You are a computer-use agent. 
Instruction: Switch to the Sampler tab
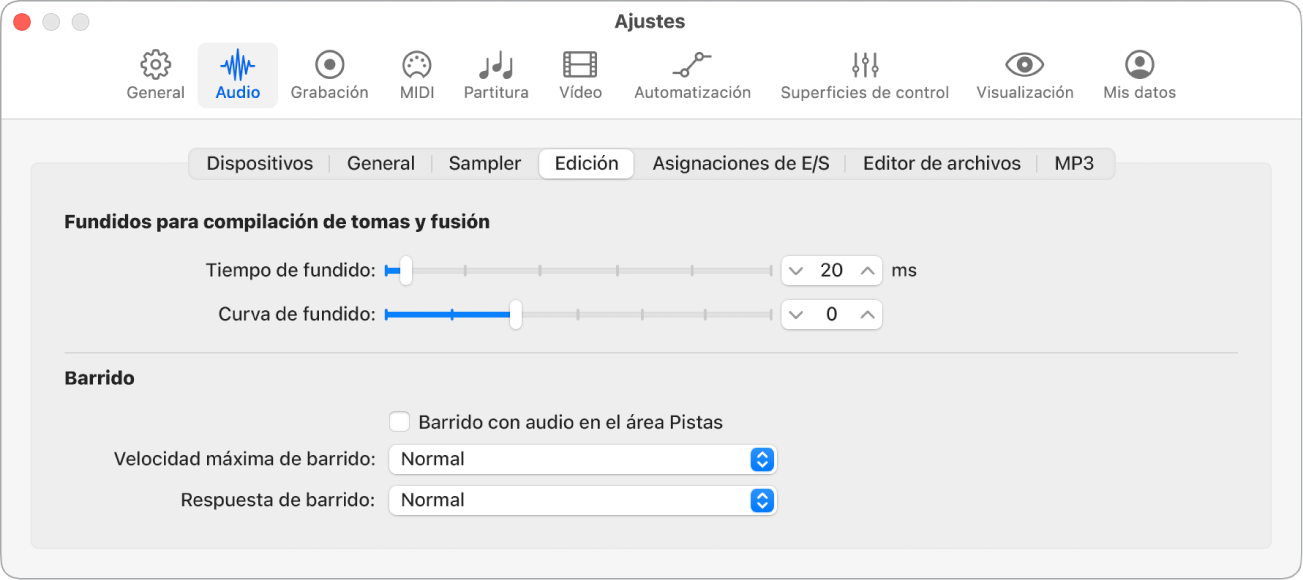tap(483, 163)
